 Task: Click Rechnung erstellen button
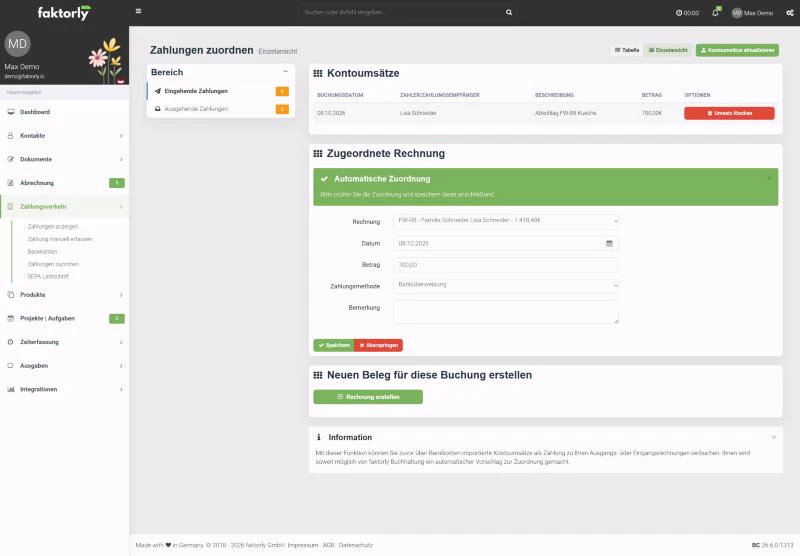[368, 397]
